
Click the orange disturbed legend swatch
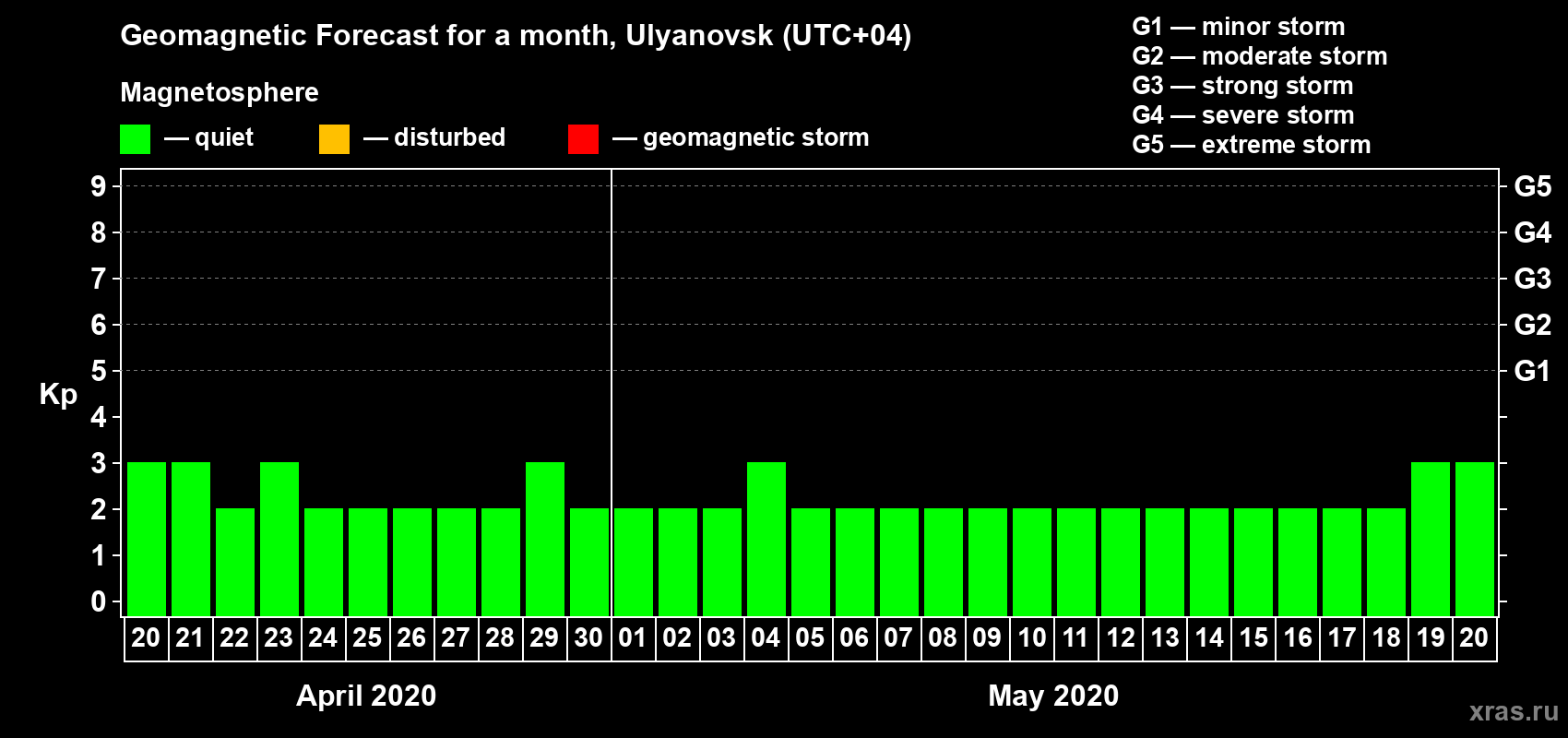[334, 139]
